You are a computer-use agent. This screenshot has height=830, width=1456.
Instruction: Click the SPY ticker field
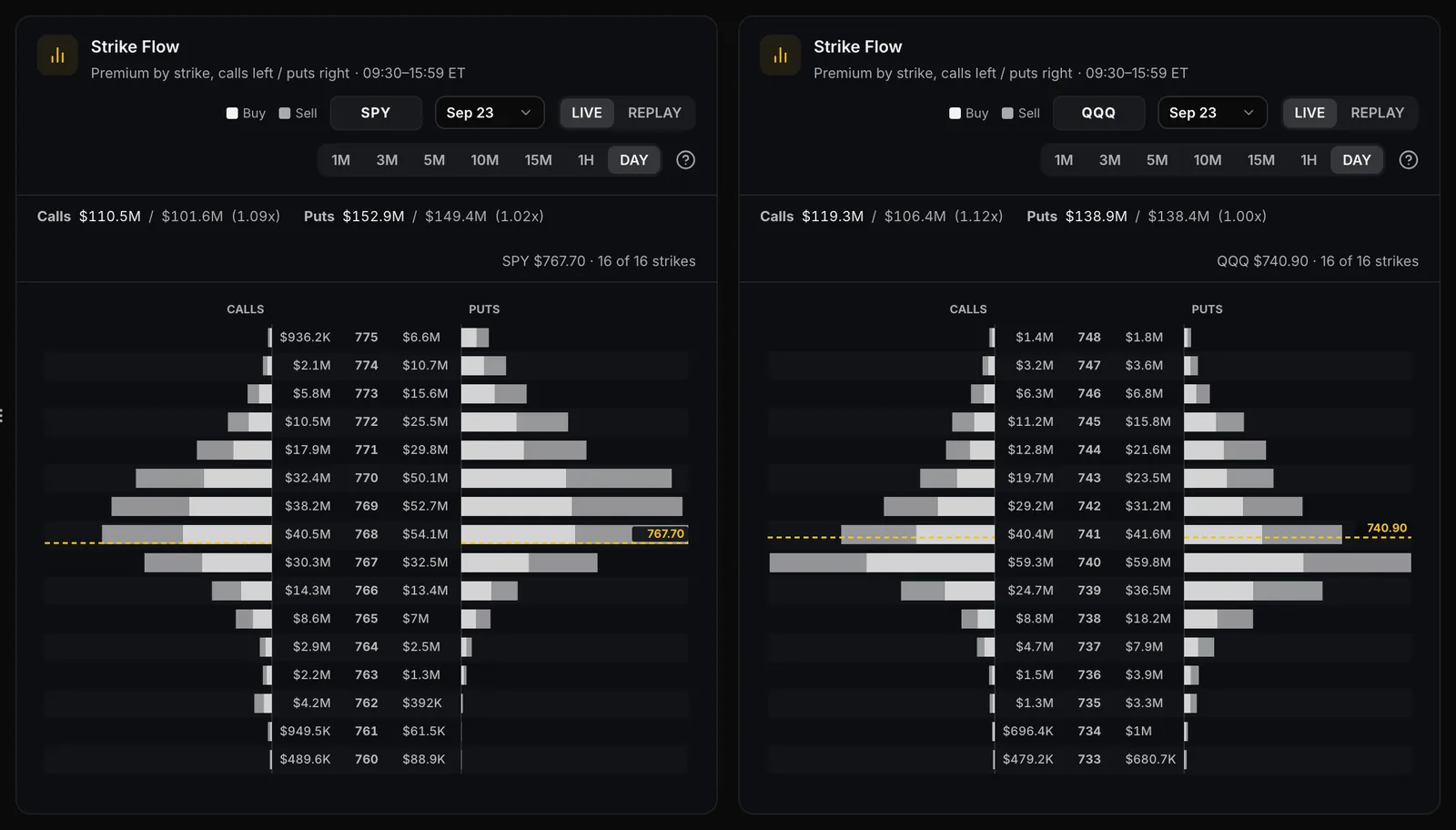pos(376,113)
